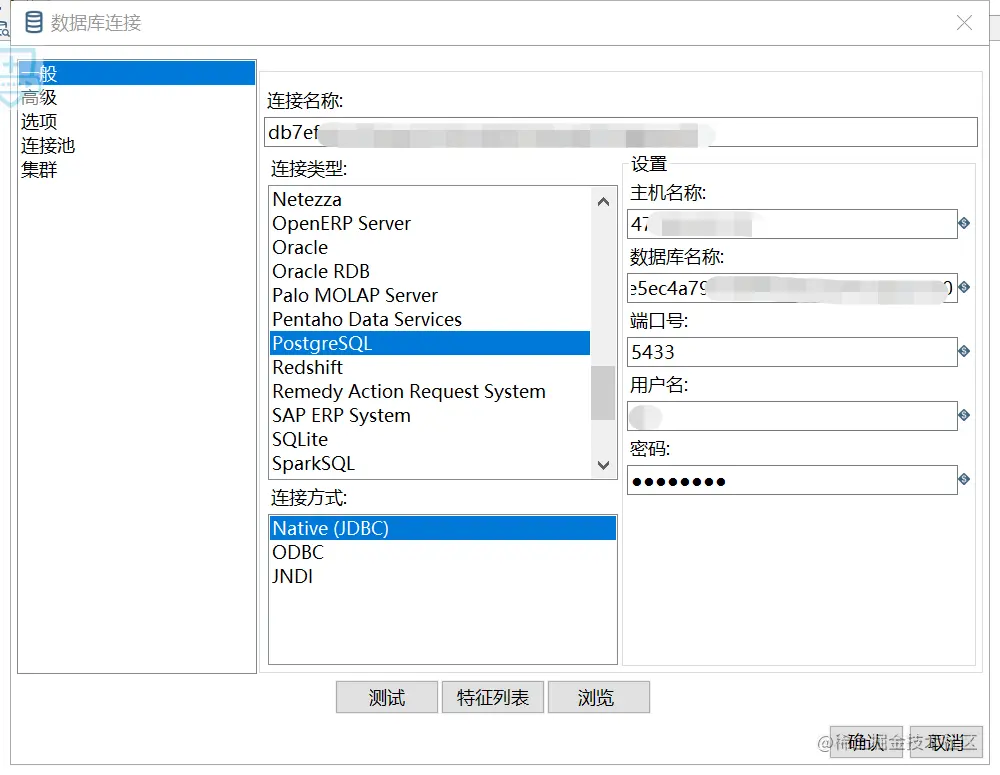Click the port number field showing 5433
Viewport: 1000px width, 775px height.
tap(791, 352)
